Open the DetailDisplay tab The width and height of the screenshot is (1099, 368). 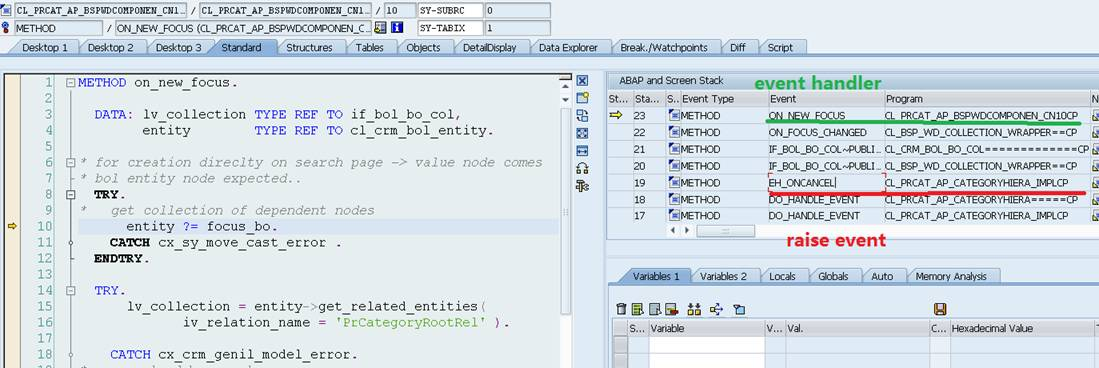[489, 48]
